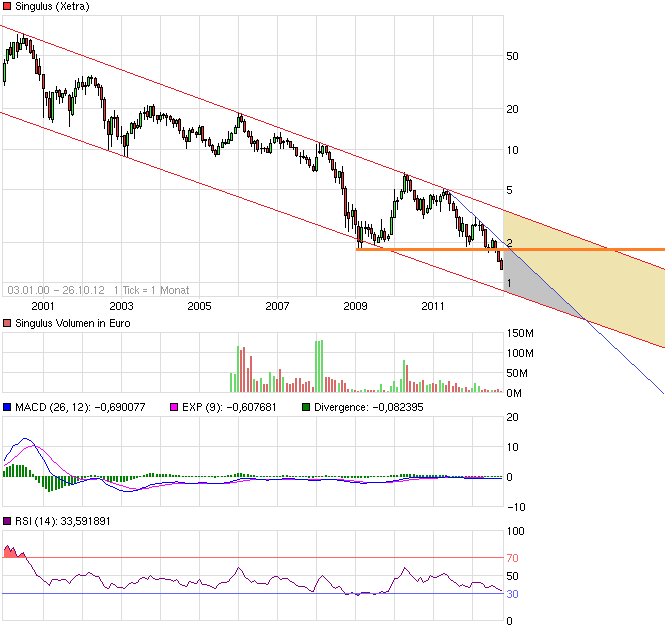
Task: Click the red overbought RSI area at chart start
Action: click(x=13, y=553)
